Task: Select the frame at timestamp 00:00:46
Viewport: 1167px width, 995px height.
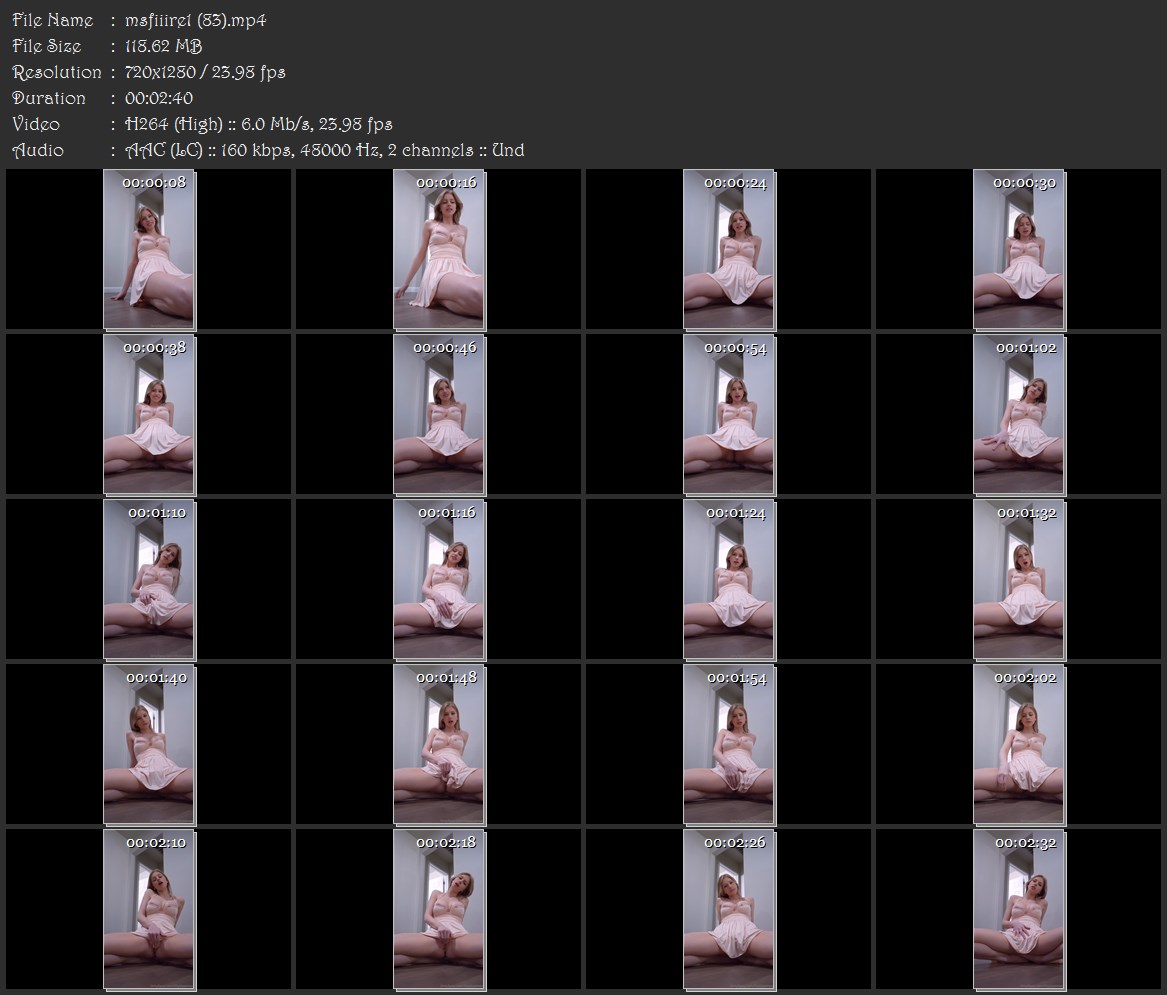Action: coord(439,415)
